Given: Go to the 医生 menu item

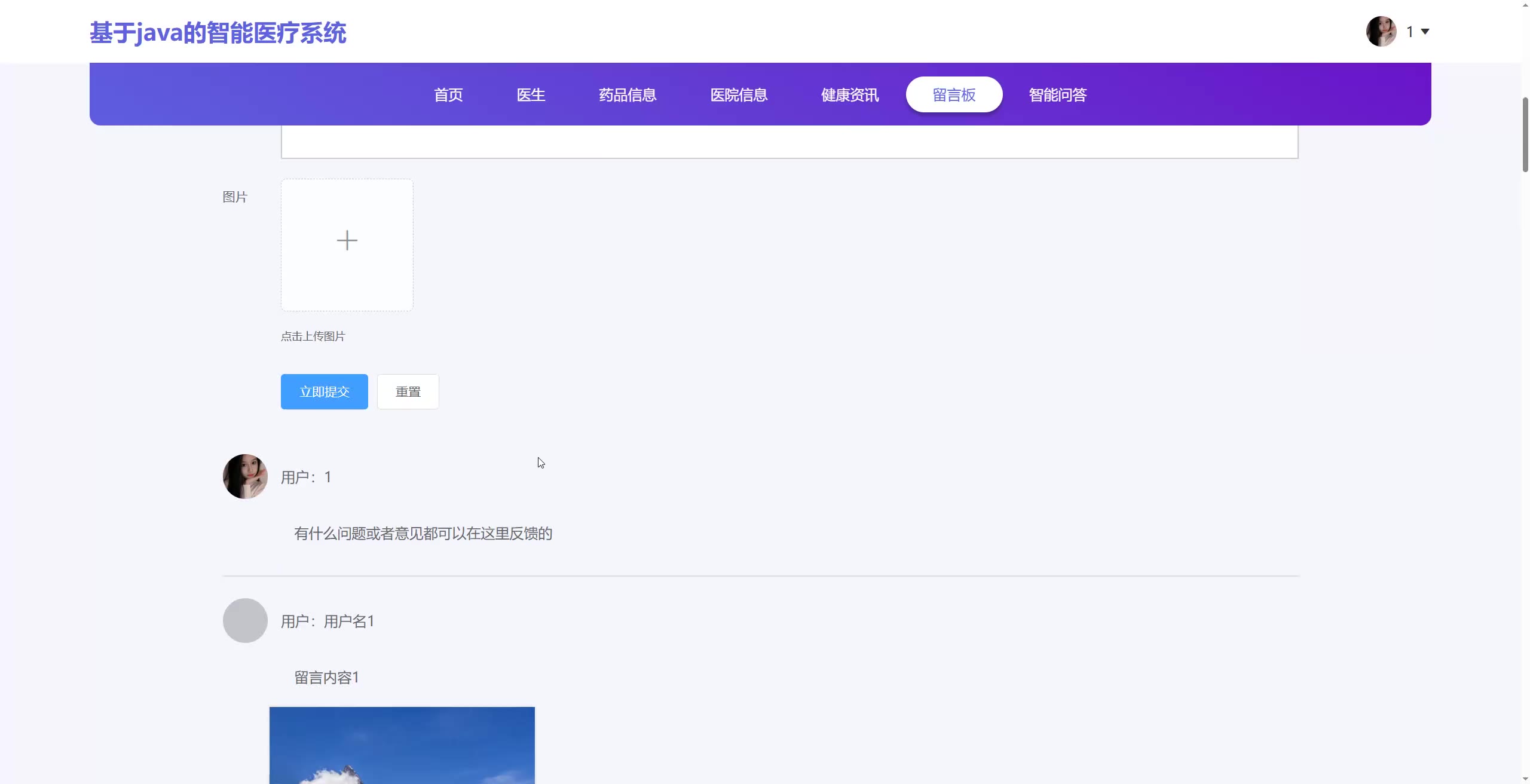Looking at the screenshot, I should (x=531, y=95).
